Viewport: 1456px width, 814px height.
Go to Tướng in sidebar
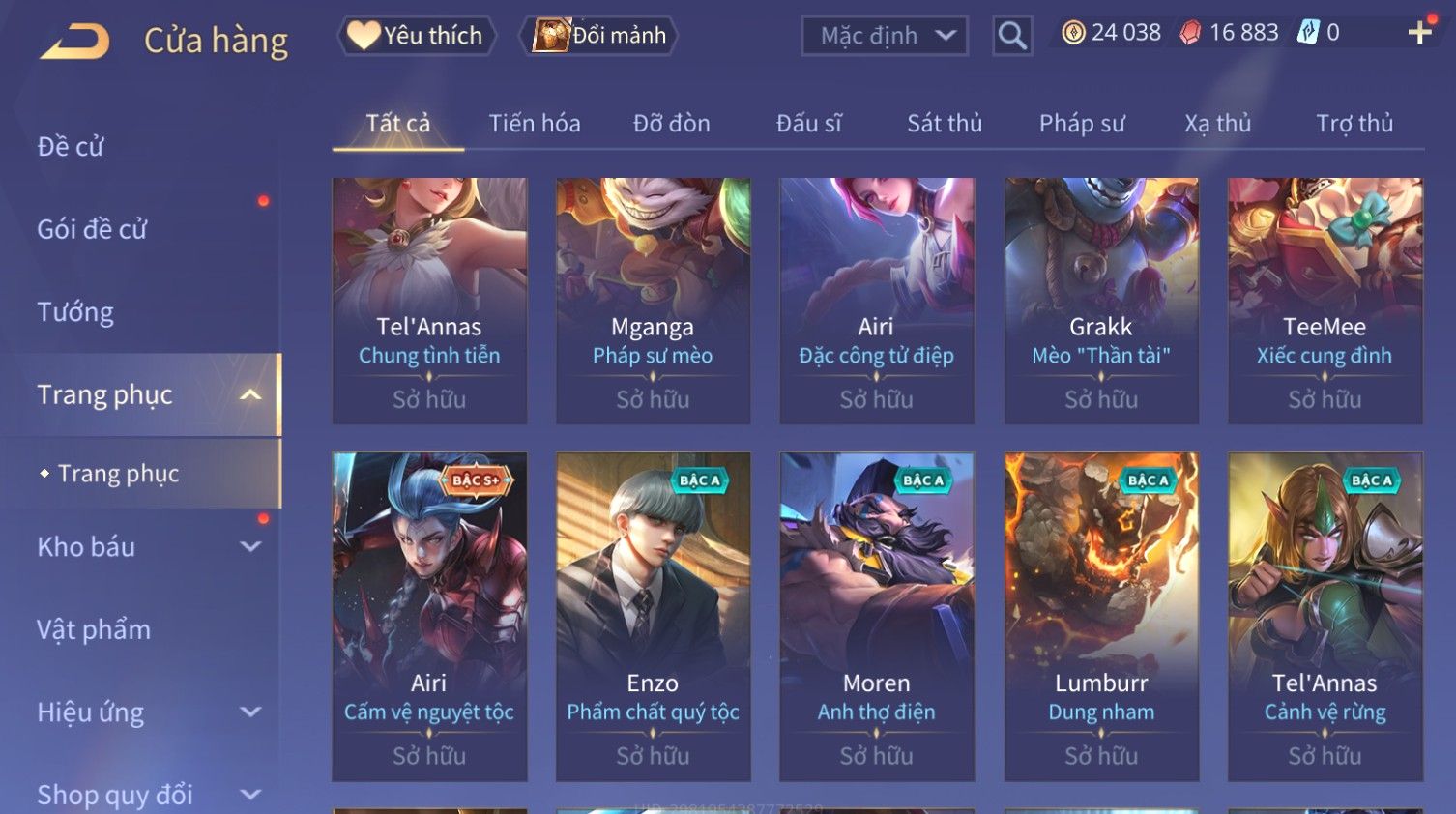pos(75,312)
